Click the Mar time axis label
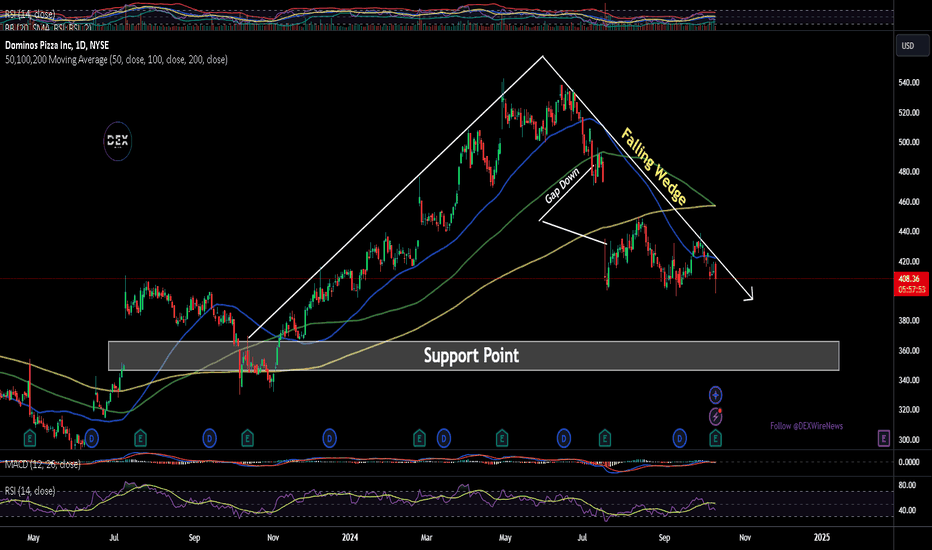This screenshot has width=932, height=550. pos(426,538)
